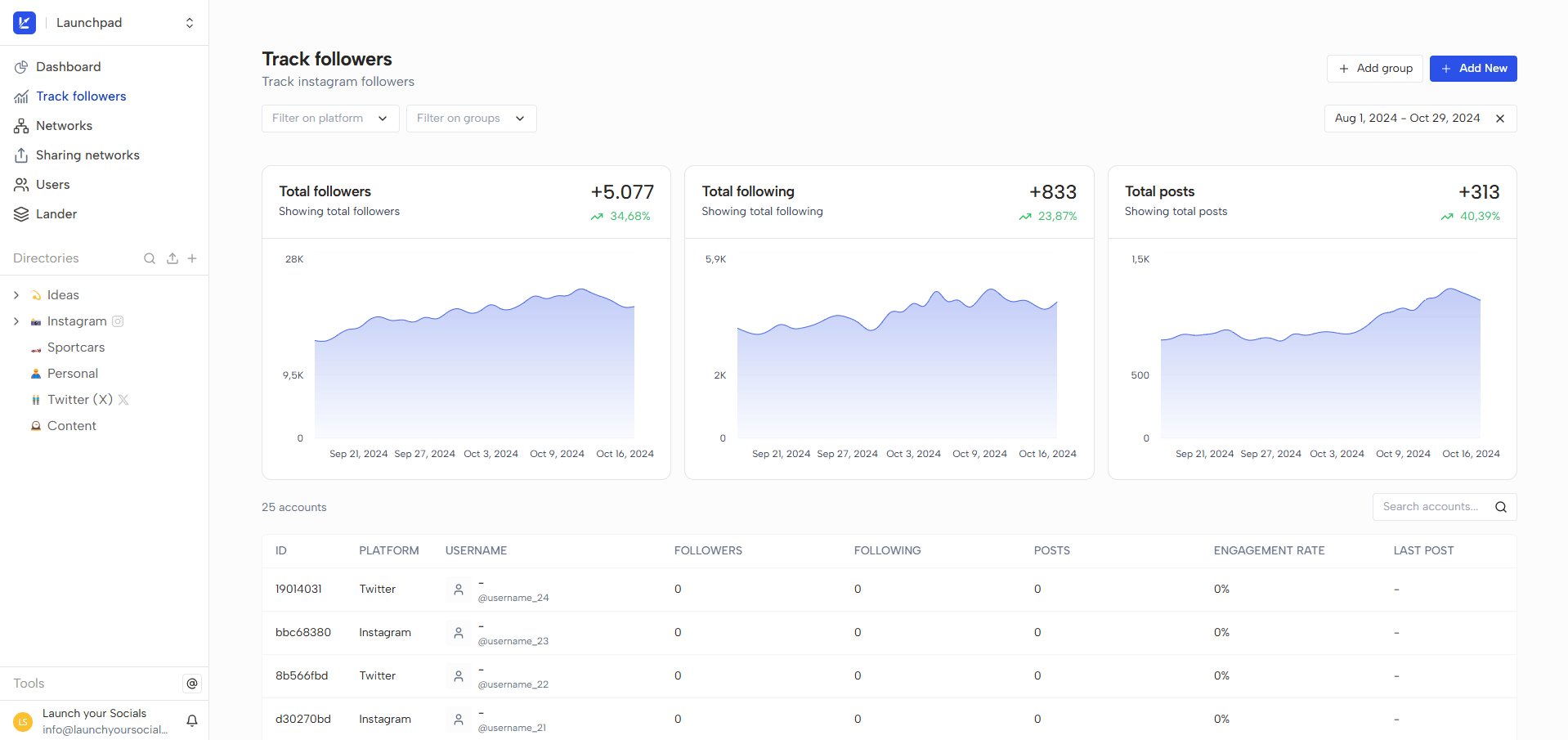
Task: Open the Filter on platform dropdown
Action: 329,118
